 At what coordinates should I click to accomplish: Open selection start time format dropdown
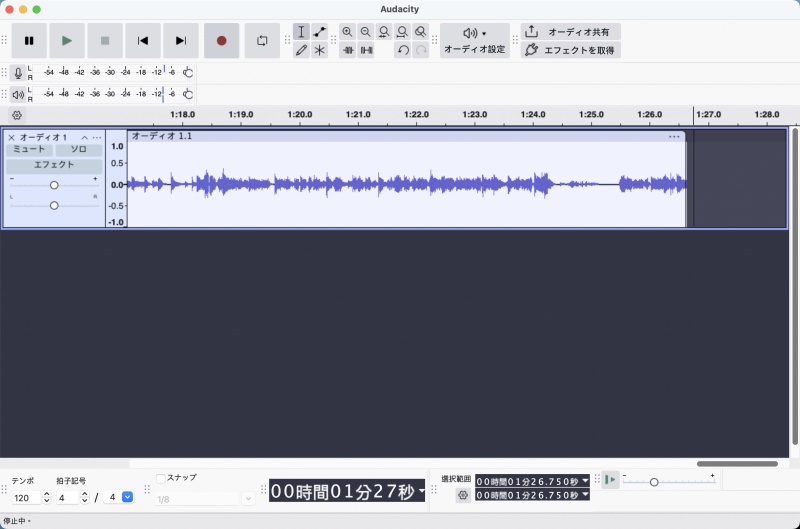pyautogui.click(x=585, y=481)
